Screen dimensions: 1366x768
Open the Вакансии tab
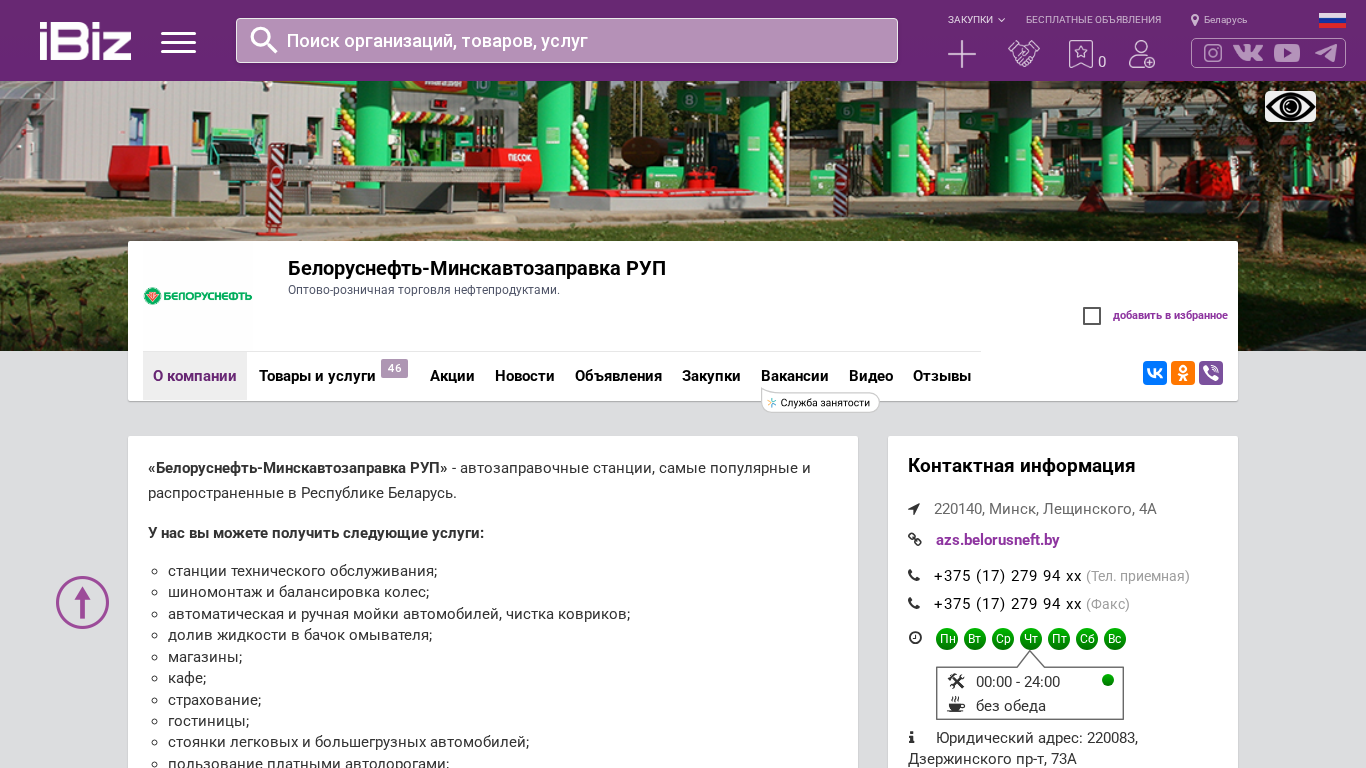tap(795, 376)
